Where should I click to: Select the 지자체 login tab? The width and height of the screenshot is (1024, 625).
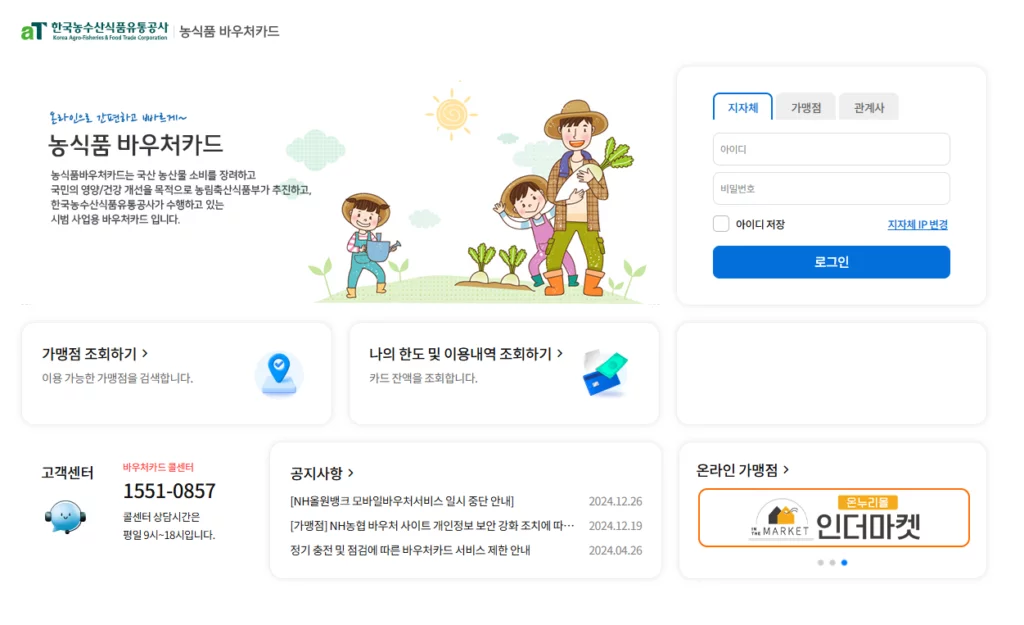point(743,107)
